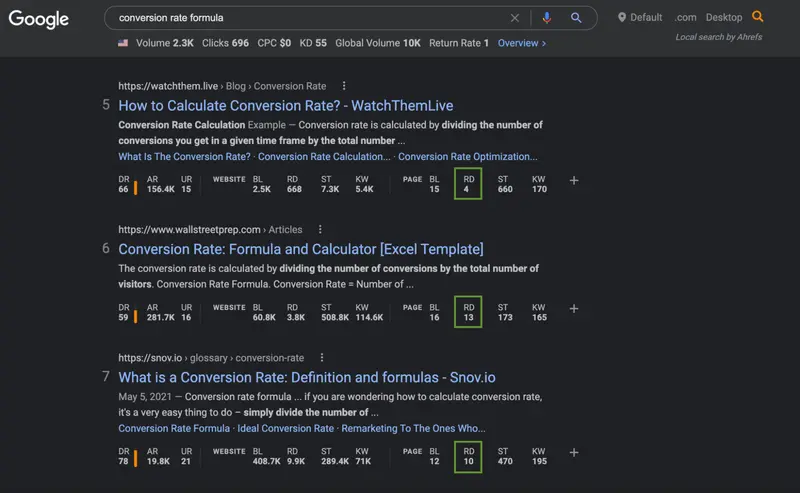Image resolution: width=800 pixels, height=493 pixels.
Task: Follow the Conversion Rate Calculation... sitelink
Action: coord(324,157)
